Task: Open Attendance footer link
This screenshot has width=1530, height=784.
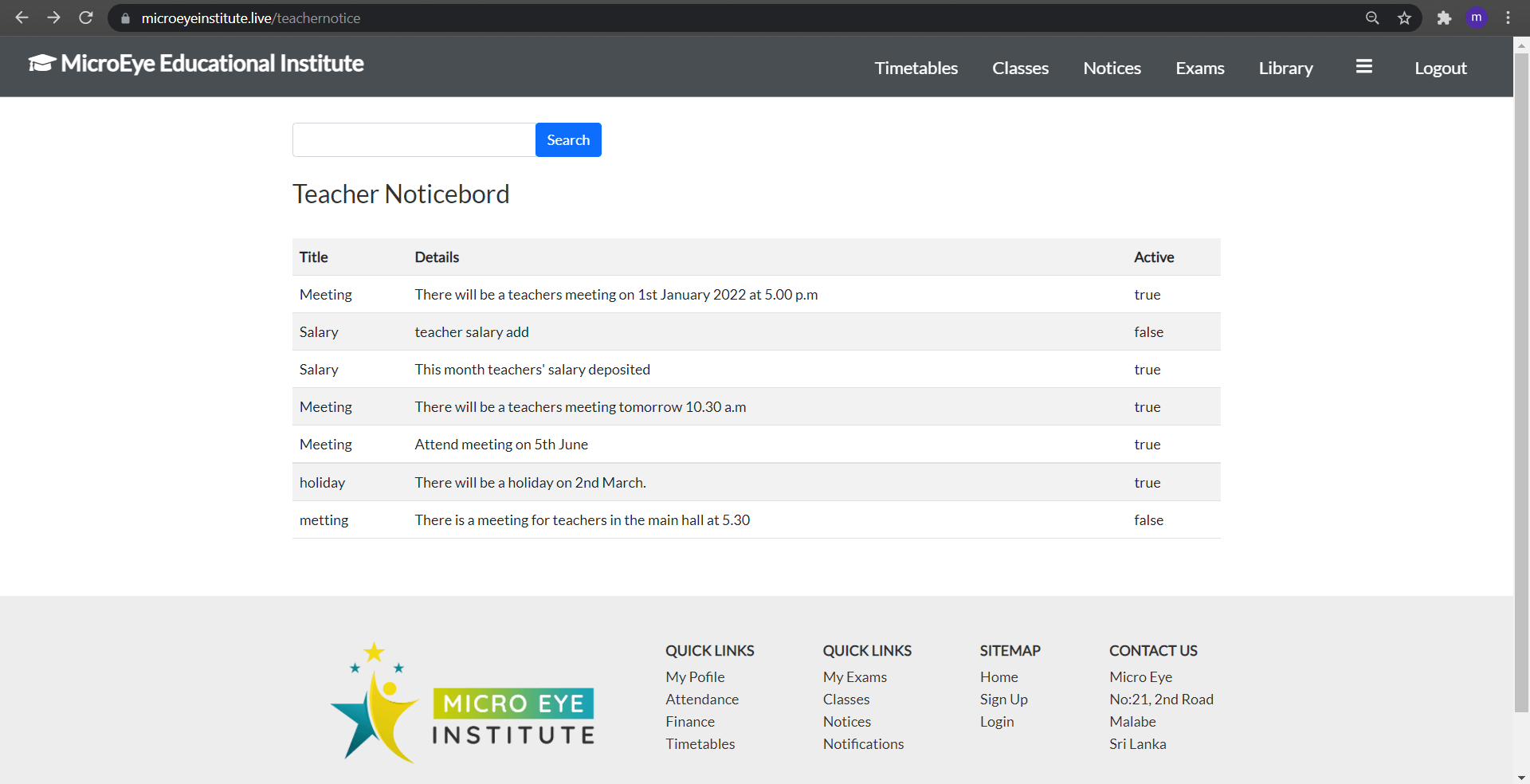Action: click(x=702, y=700)
